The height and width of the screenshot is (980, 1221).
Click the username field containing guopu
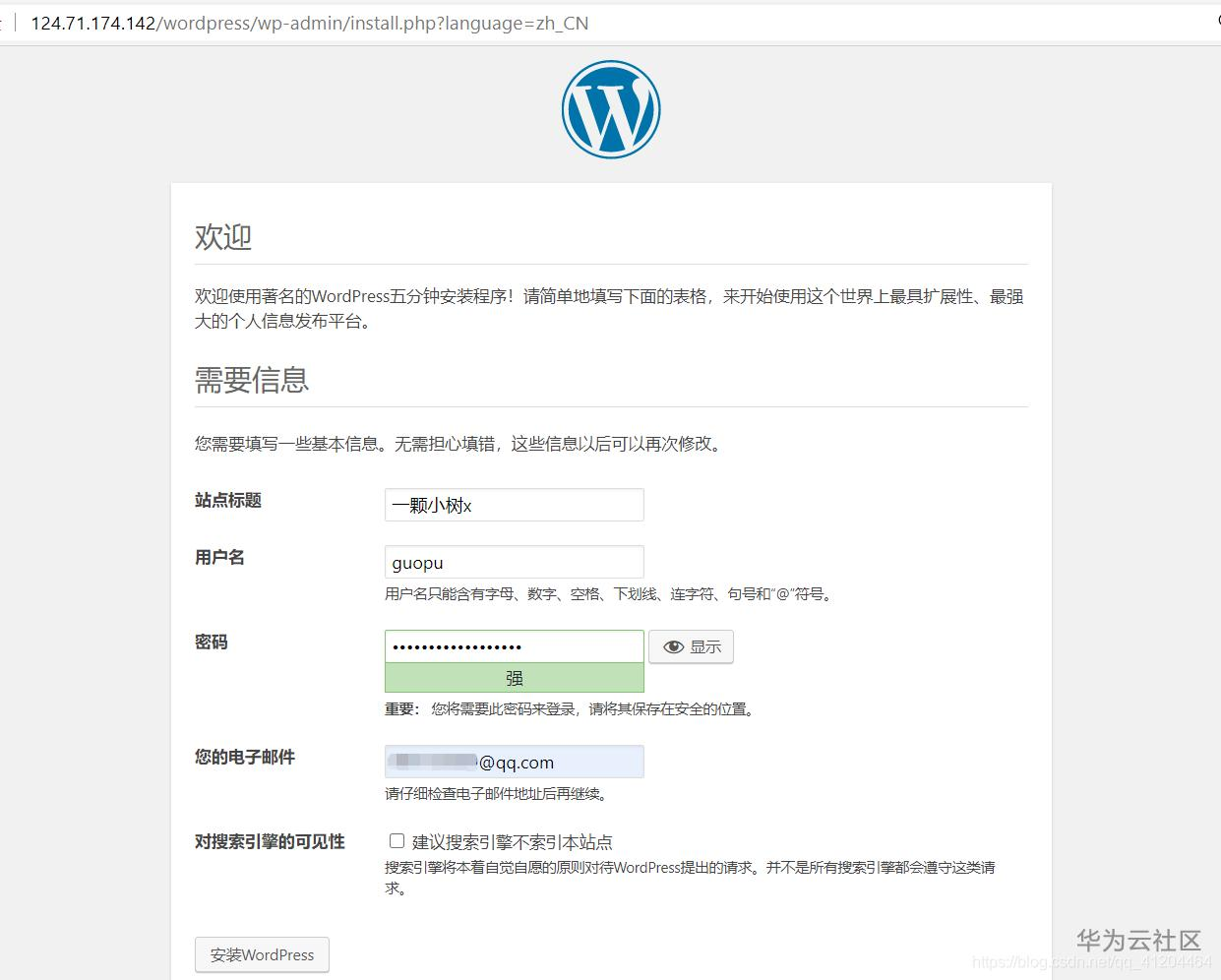[x=514, y=562]
